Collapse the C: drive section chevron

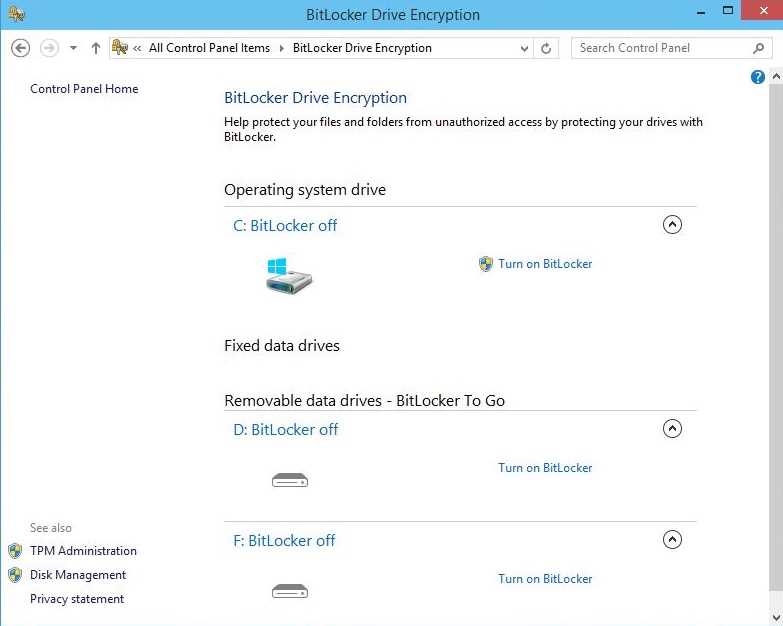[x=672, y=225]
